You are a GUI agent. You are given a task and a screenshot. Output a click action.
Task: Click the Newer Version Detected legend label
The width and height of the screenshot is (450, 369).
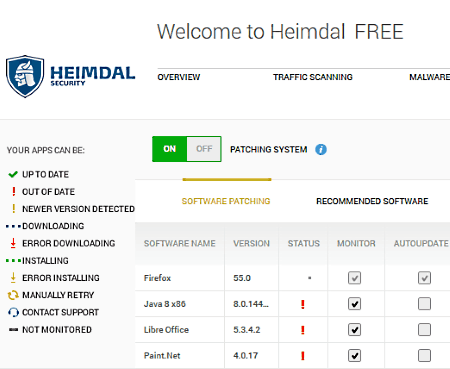[x=78, y=209]
